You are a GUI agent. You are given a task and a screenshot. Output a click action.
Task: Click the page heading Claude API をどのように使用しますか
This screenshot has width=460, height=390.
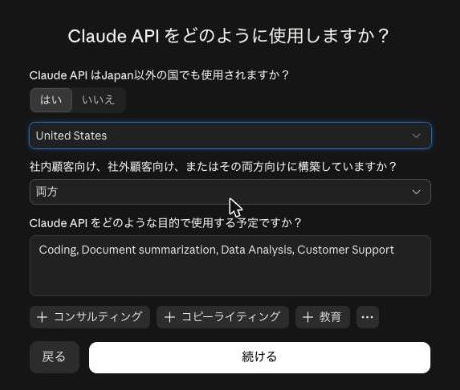click(x=229, y=36)
